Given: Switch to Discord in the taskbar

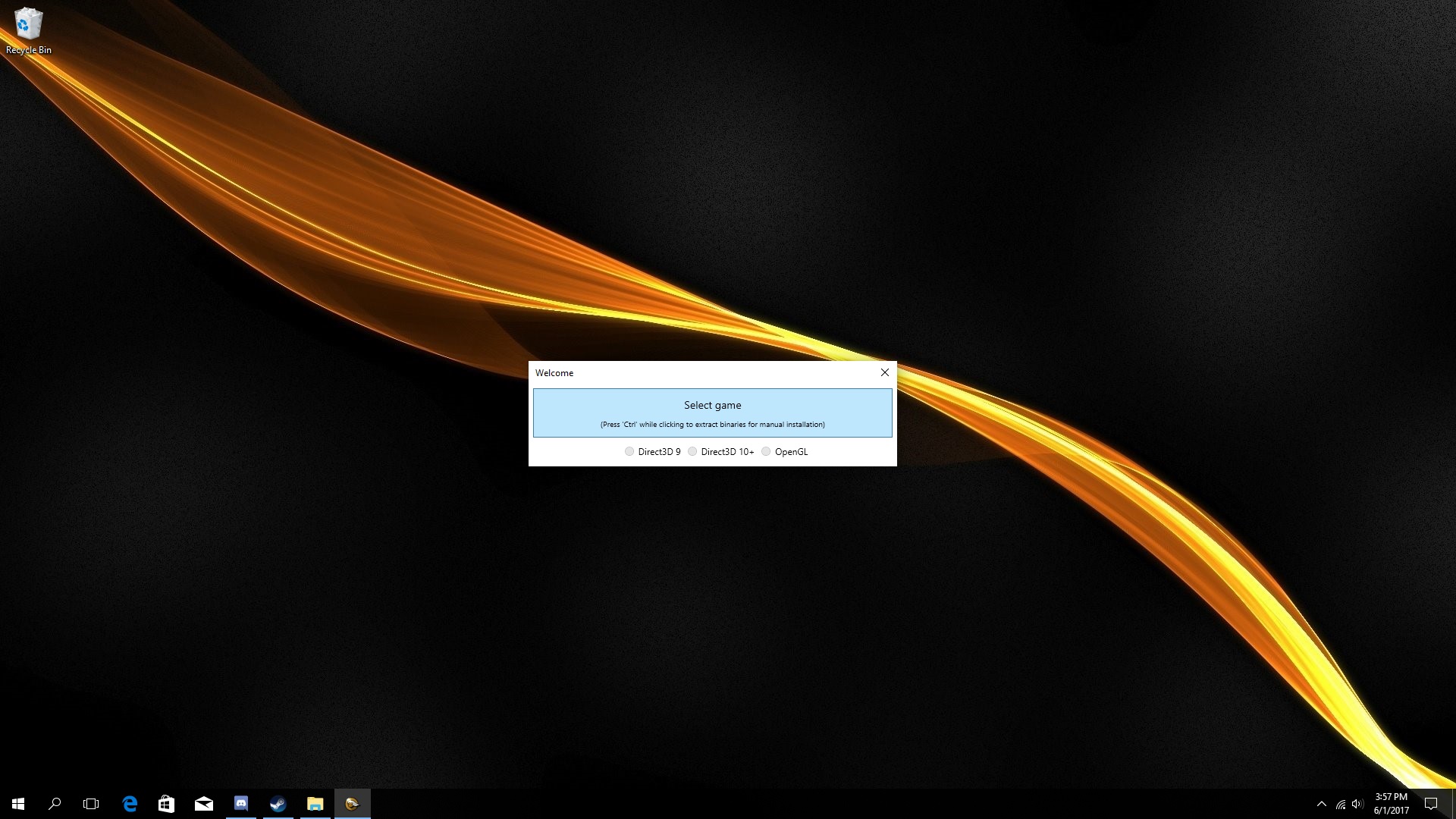Looking at the screenshot, I should (x=241, y=804).
